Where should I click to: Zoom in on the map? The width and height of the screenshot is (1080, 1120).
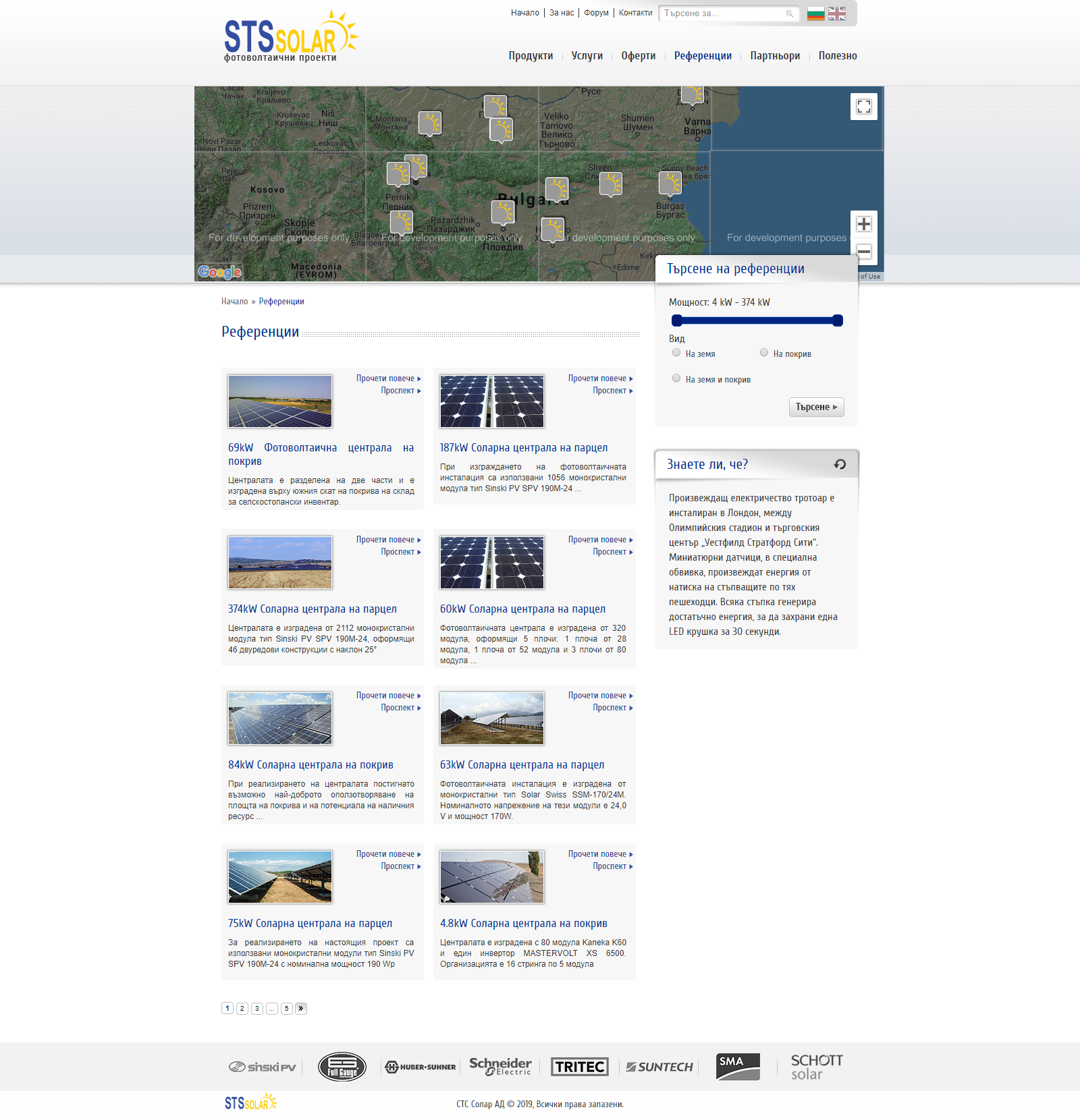pyautogui.click(x=864, y=224)
